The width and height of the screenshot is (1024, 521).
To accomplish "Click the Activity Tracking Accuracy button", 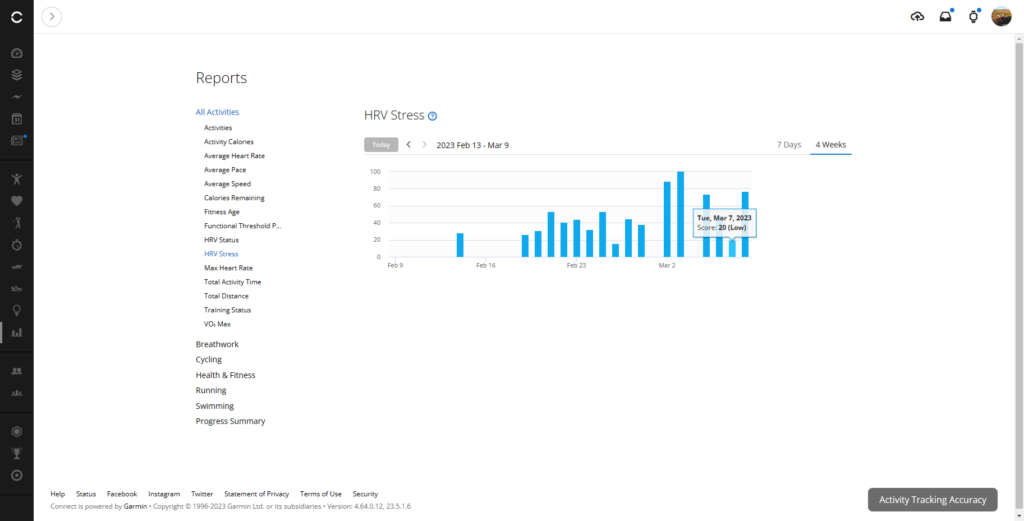I will 933,500.
